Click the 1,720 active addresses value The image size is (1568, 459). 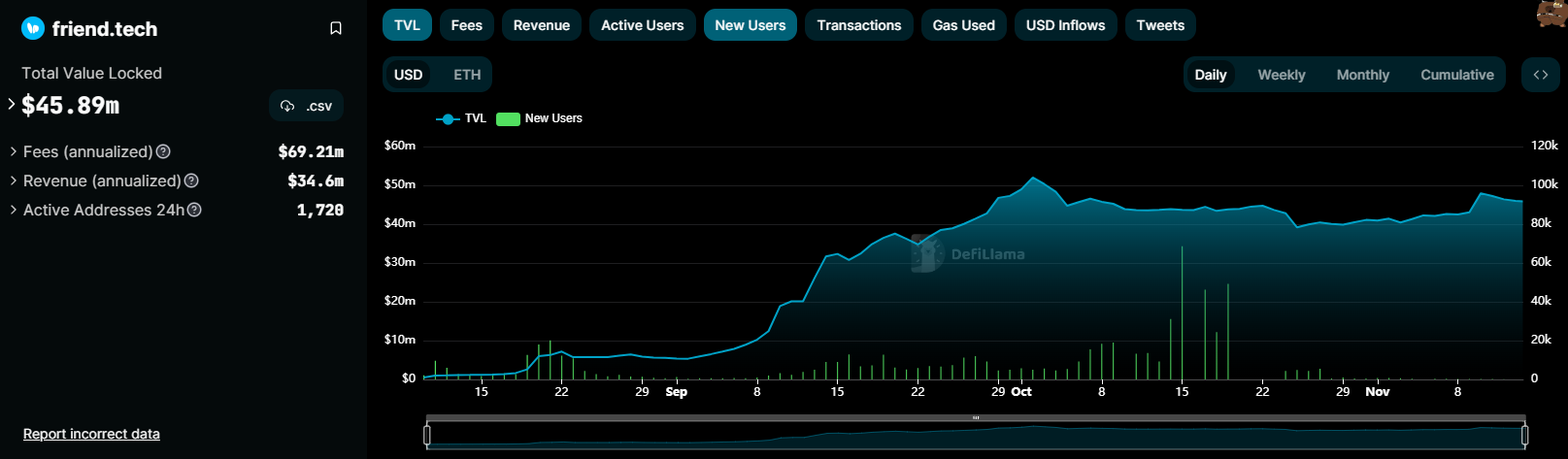coord(320,210)
